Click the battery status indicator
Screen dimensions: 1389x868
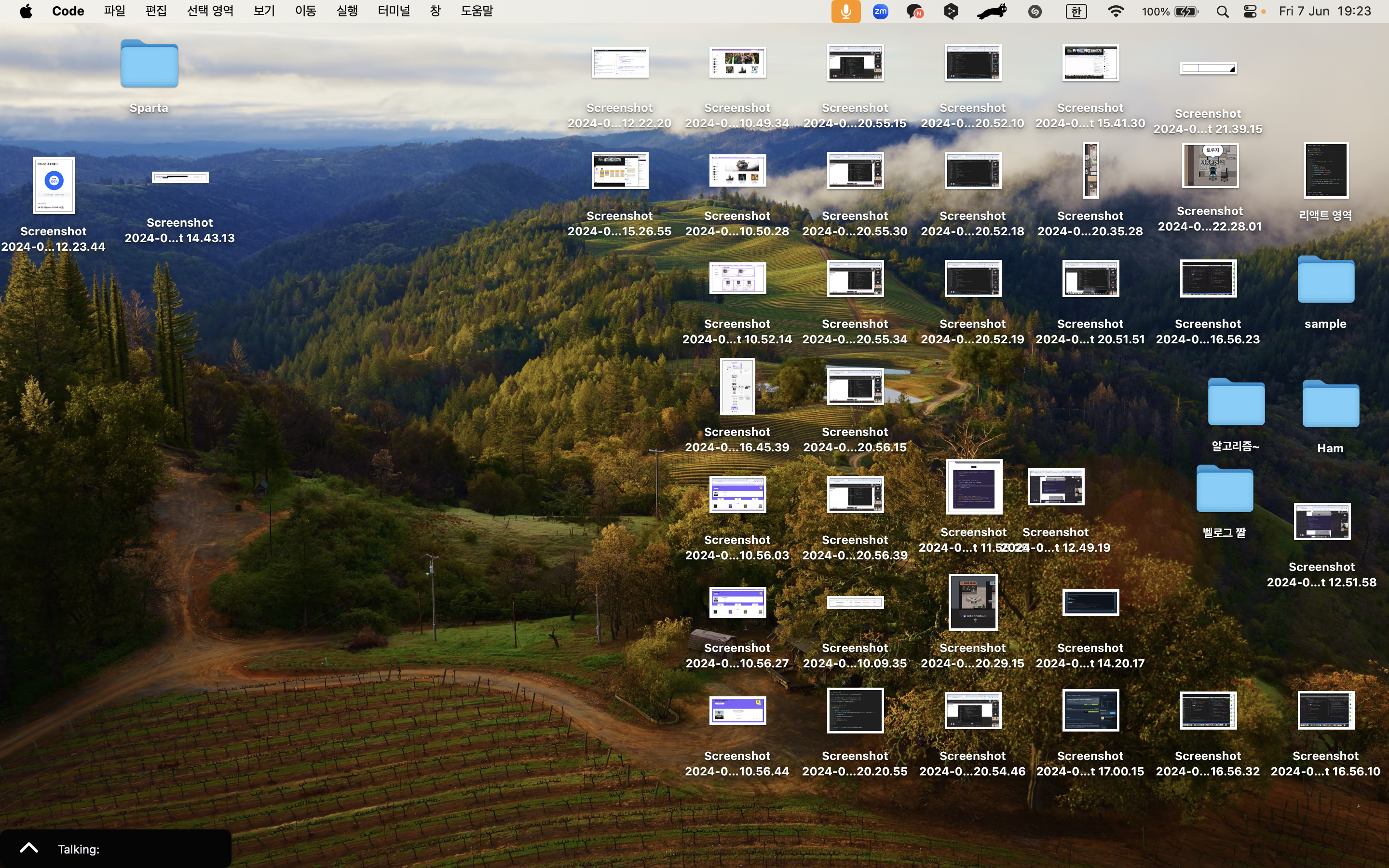tap(1186, 12)
